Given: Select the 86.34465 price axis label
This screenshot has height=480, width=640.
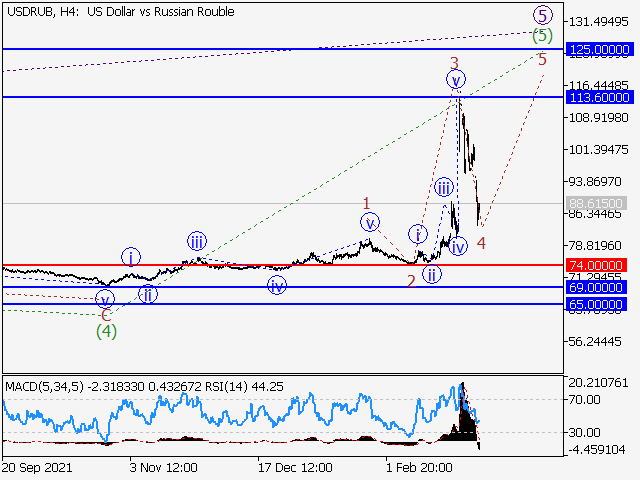Looking at the screenshot, I should point(595,214).
